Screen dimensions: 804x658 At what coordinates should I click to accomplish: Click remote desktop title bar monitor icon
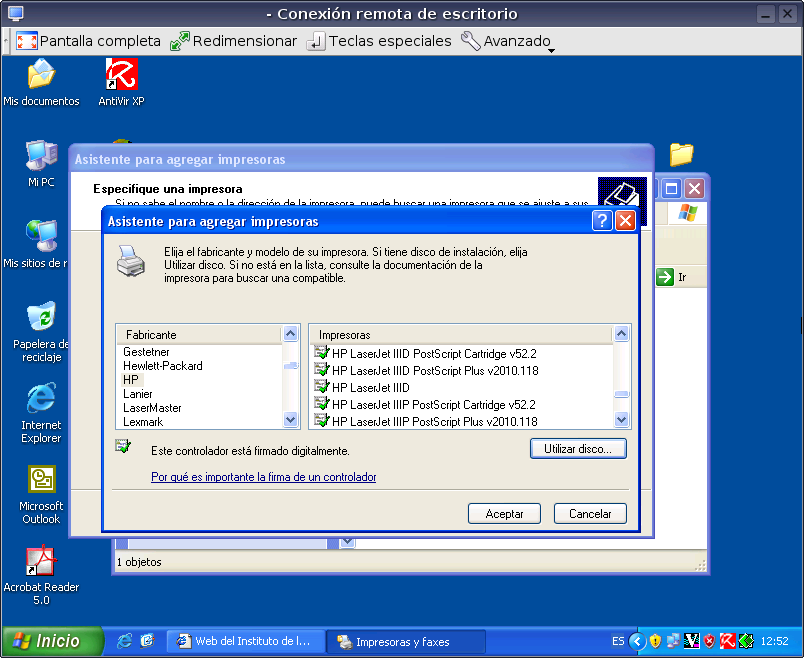click(x=15, y=14)
